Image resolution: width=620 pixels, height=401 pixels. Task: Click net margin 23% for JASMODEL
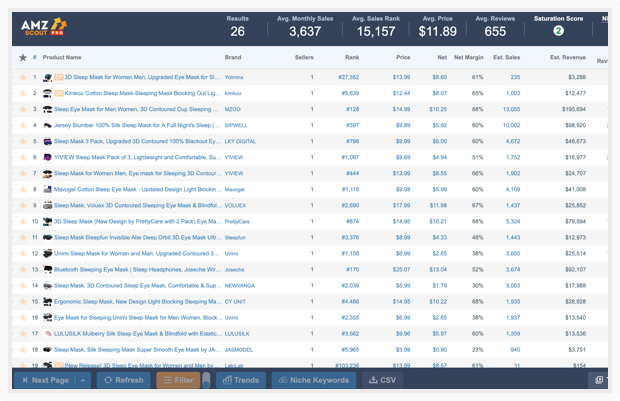coord(478,350)
